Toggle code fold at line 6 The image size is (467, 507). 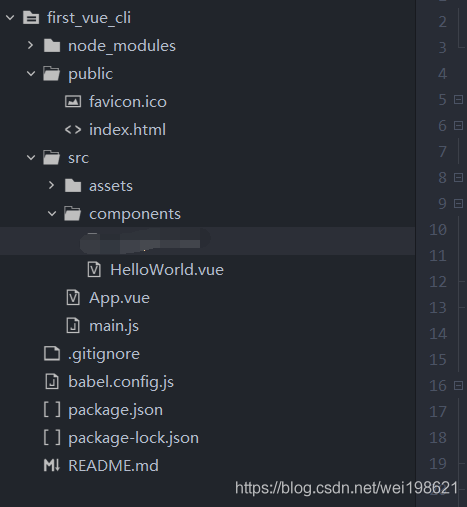(459, 125)
